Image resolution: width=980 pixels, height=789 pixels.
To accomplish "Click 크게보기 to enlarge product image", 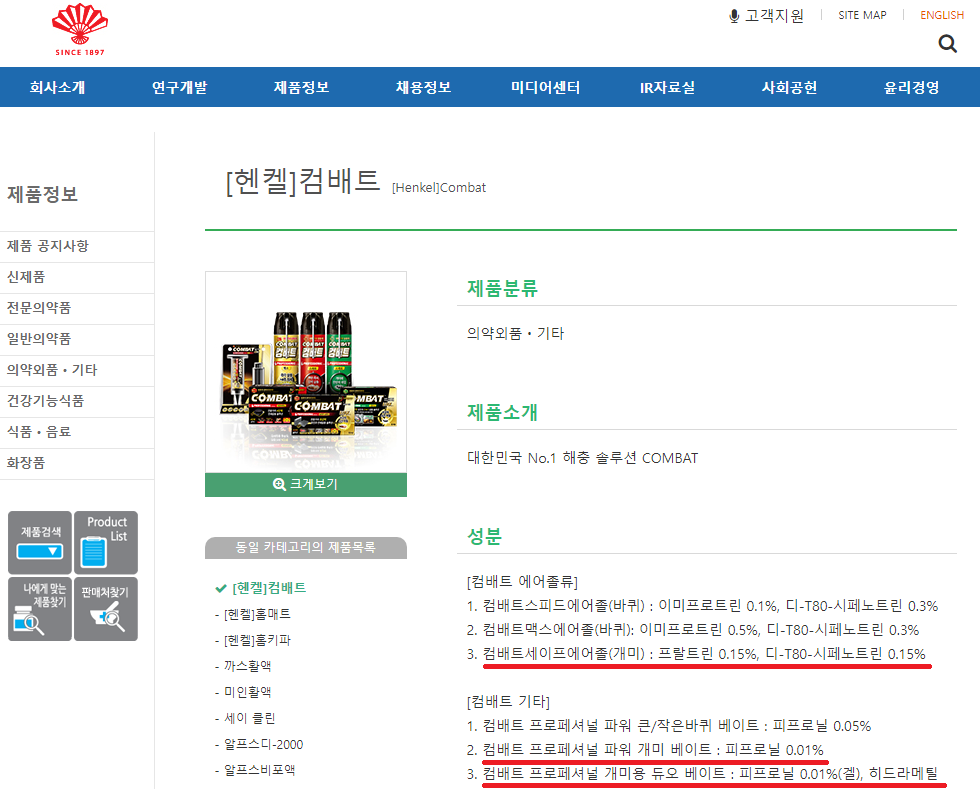I will pos(306,484).
